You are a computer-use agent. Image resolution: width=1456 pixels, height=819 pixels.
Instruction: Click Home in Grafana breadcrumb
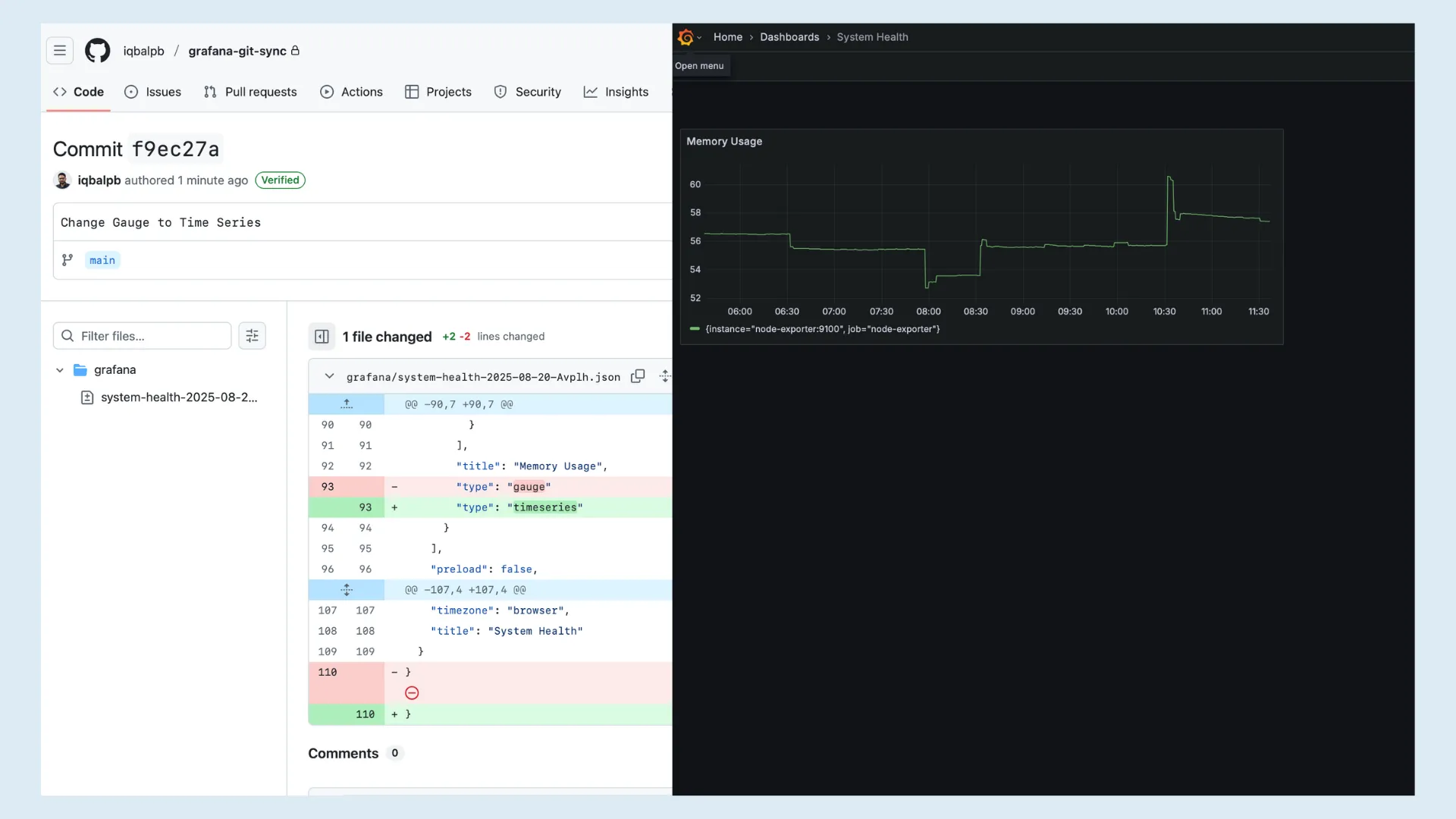(x=728, y=37)
